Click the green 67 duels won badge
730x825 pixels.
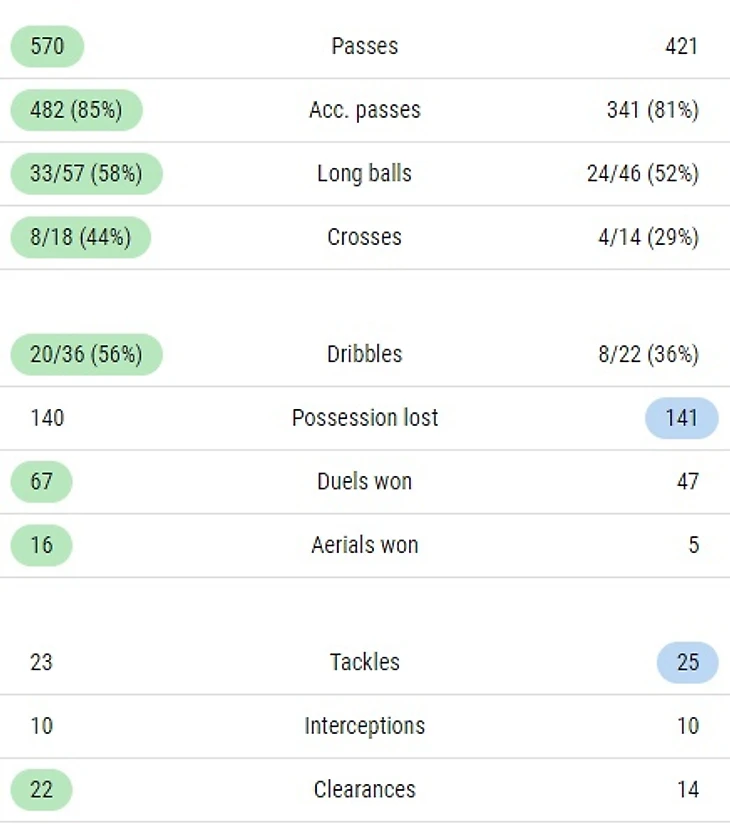coord(42,481)
